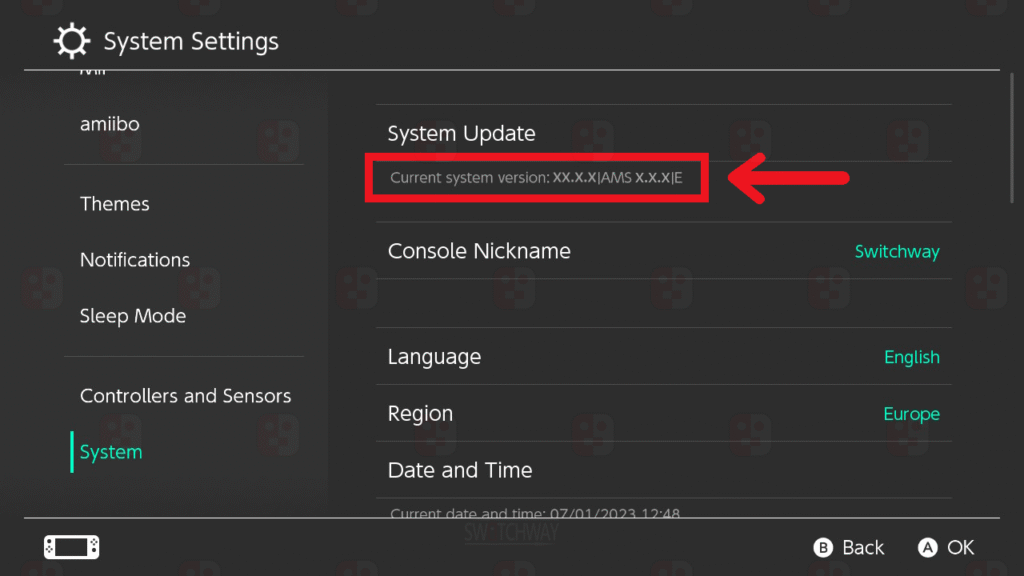Click the vertical scrollbar on the right
The height and width of the screenshot is (576, 1024).
pyautogui.click(x=1012, y=138)
